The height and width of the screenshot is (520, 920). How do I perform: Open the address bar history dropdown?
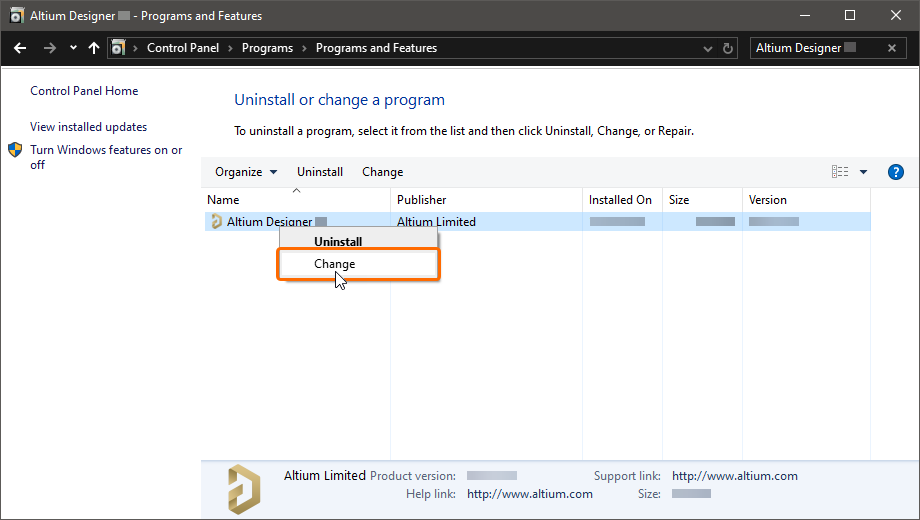708,49
